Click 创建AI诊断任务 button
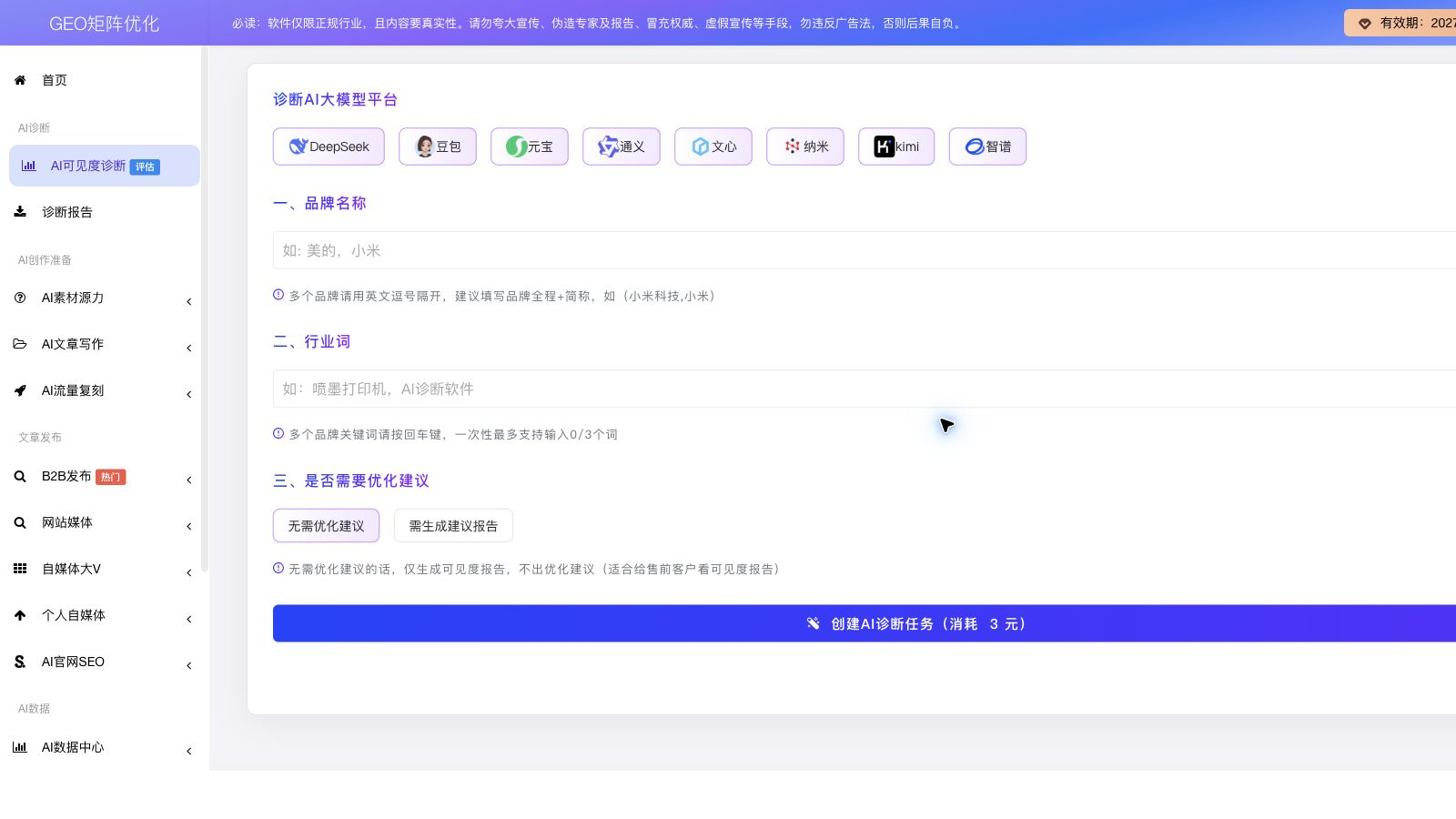This screenshot has height=819, width=1456. [864, 623]
